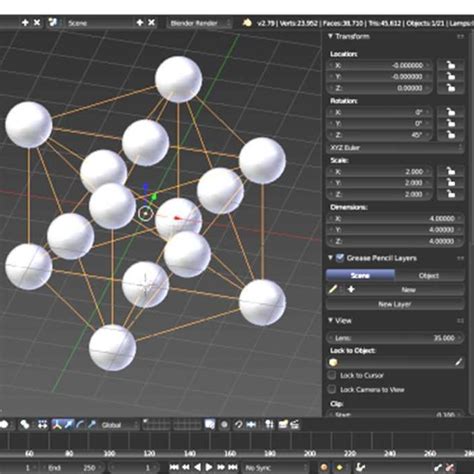Select the Object grease pencil tab
Viewport: 474px width, 474px height.
coord(429,276)
